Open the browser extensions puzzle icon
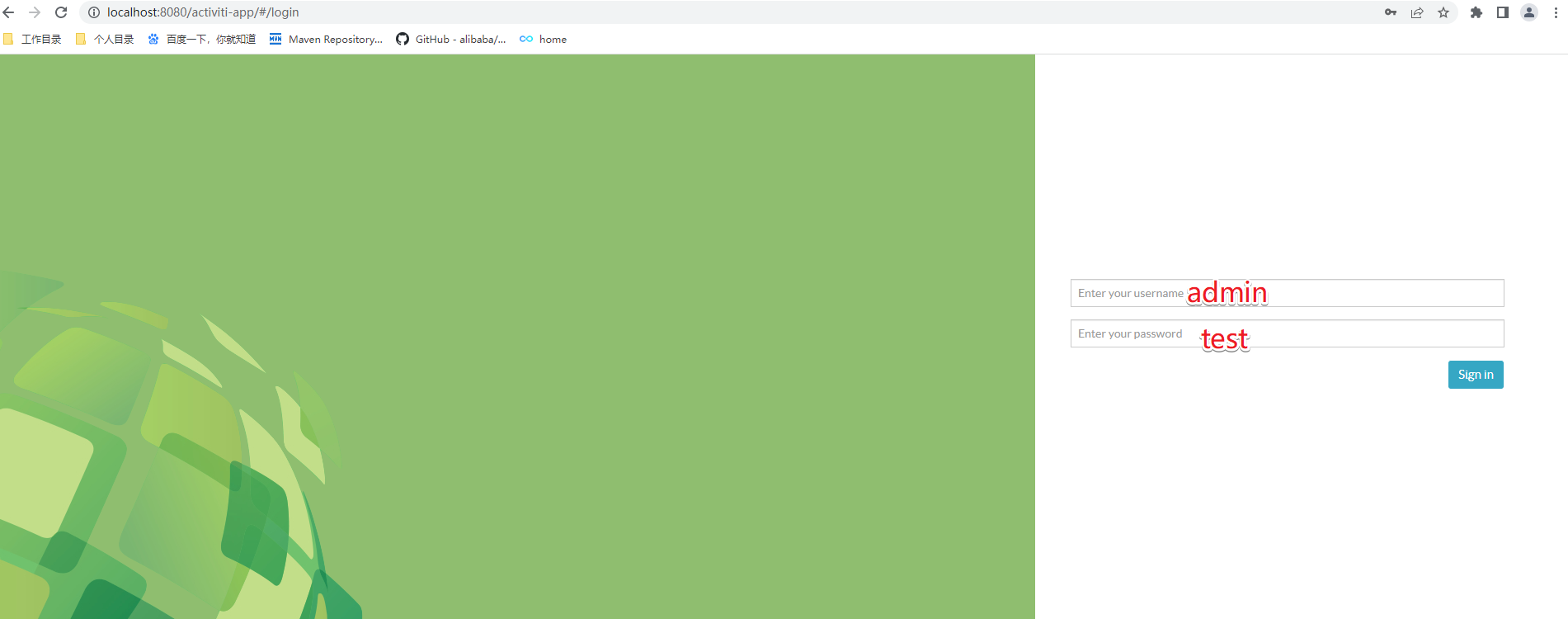Screen dimensions: 1568x619 click(x=1476, y=12)
